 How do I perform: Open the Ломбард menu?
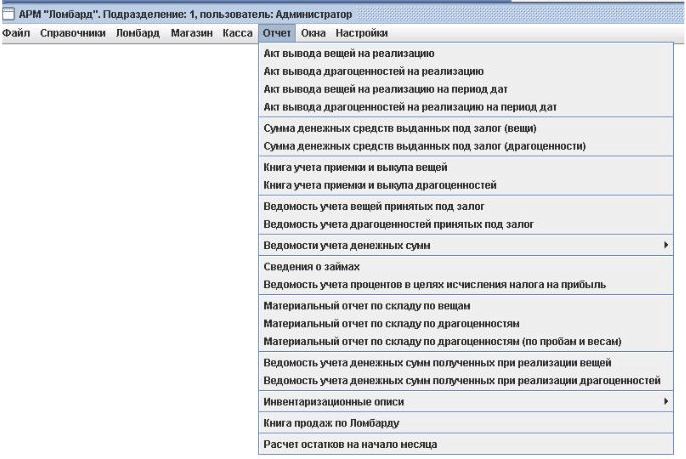coord(138,33)
